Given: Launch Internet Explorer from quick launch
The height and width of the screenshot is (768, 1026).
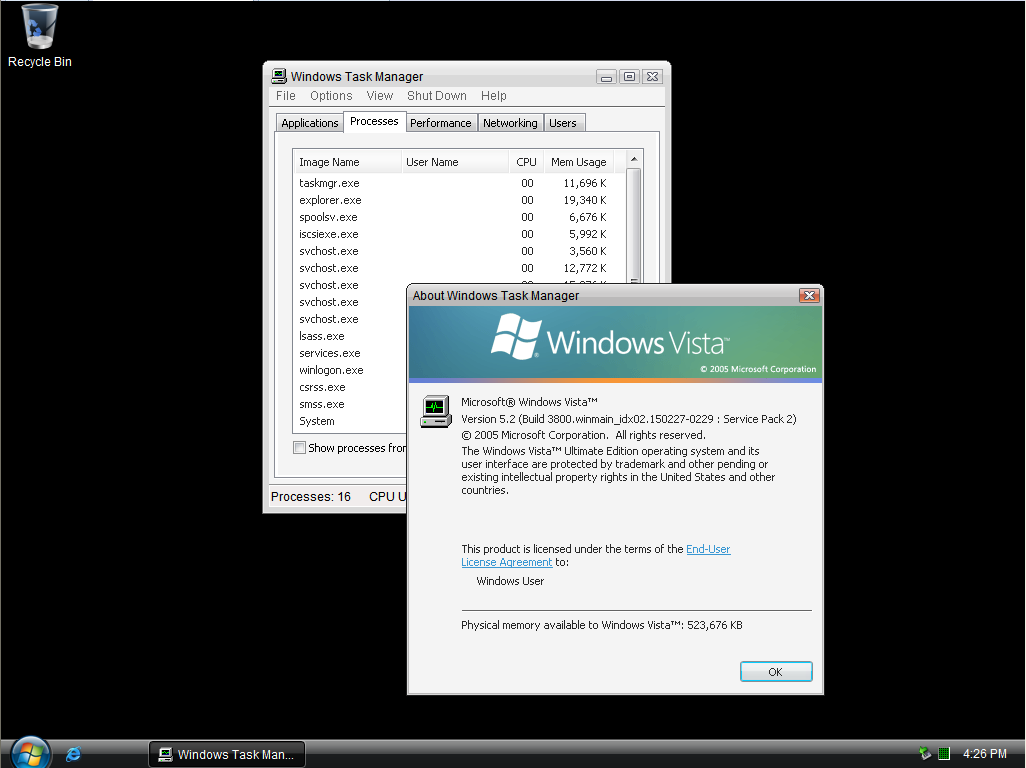Looking at the screenshot, I should pos(73,754).
